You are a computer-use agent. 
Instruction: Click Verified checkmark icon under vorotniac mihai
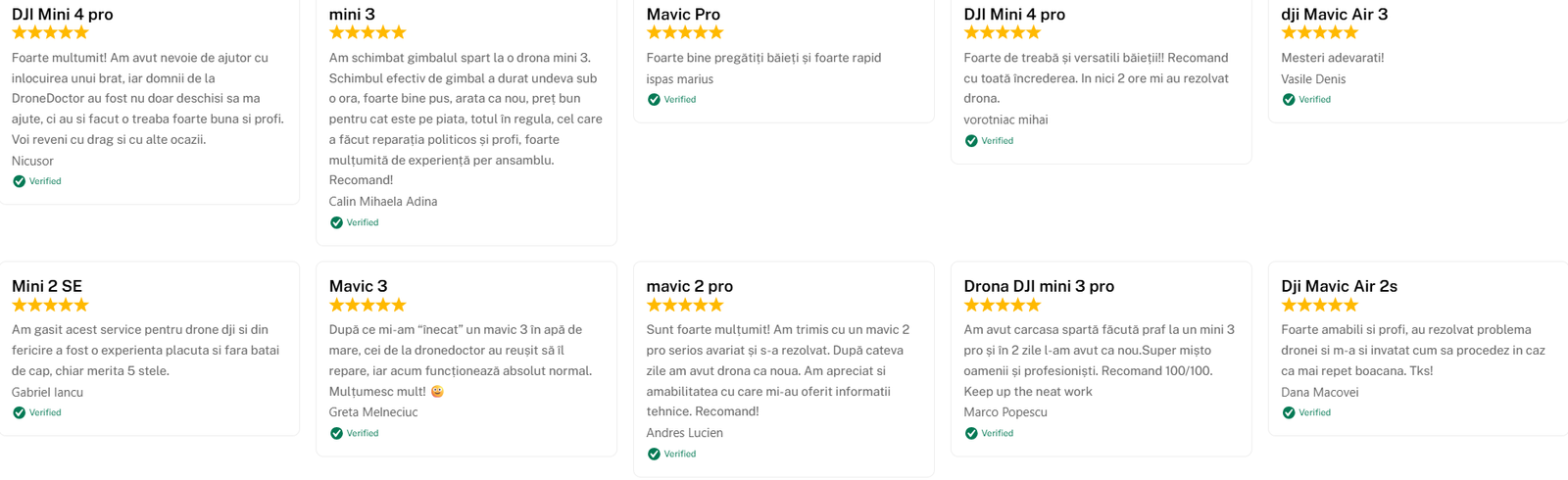[x=971, y=140]
